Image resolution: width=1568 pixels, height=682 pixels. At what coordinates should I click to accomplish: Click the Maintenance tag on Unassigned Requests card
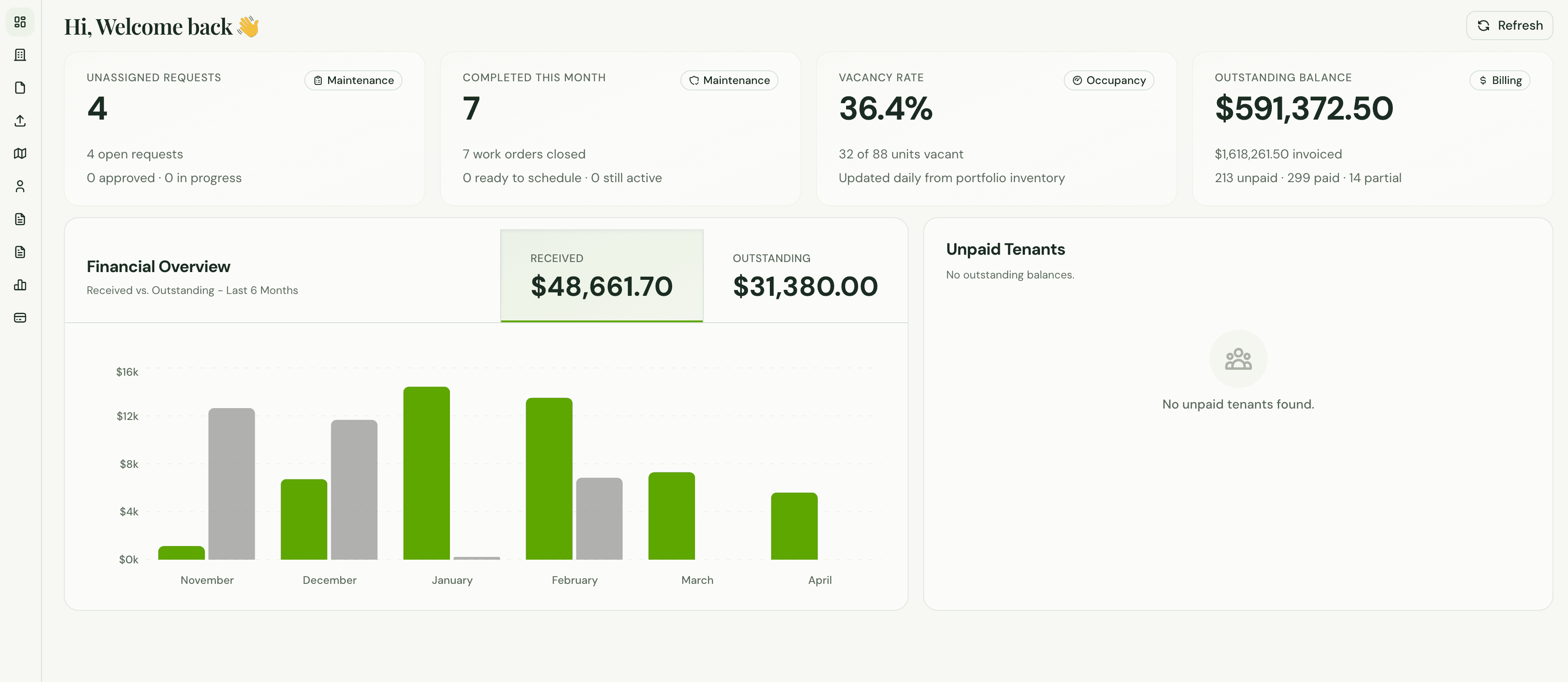pos(353,80)
